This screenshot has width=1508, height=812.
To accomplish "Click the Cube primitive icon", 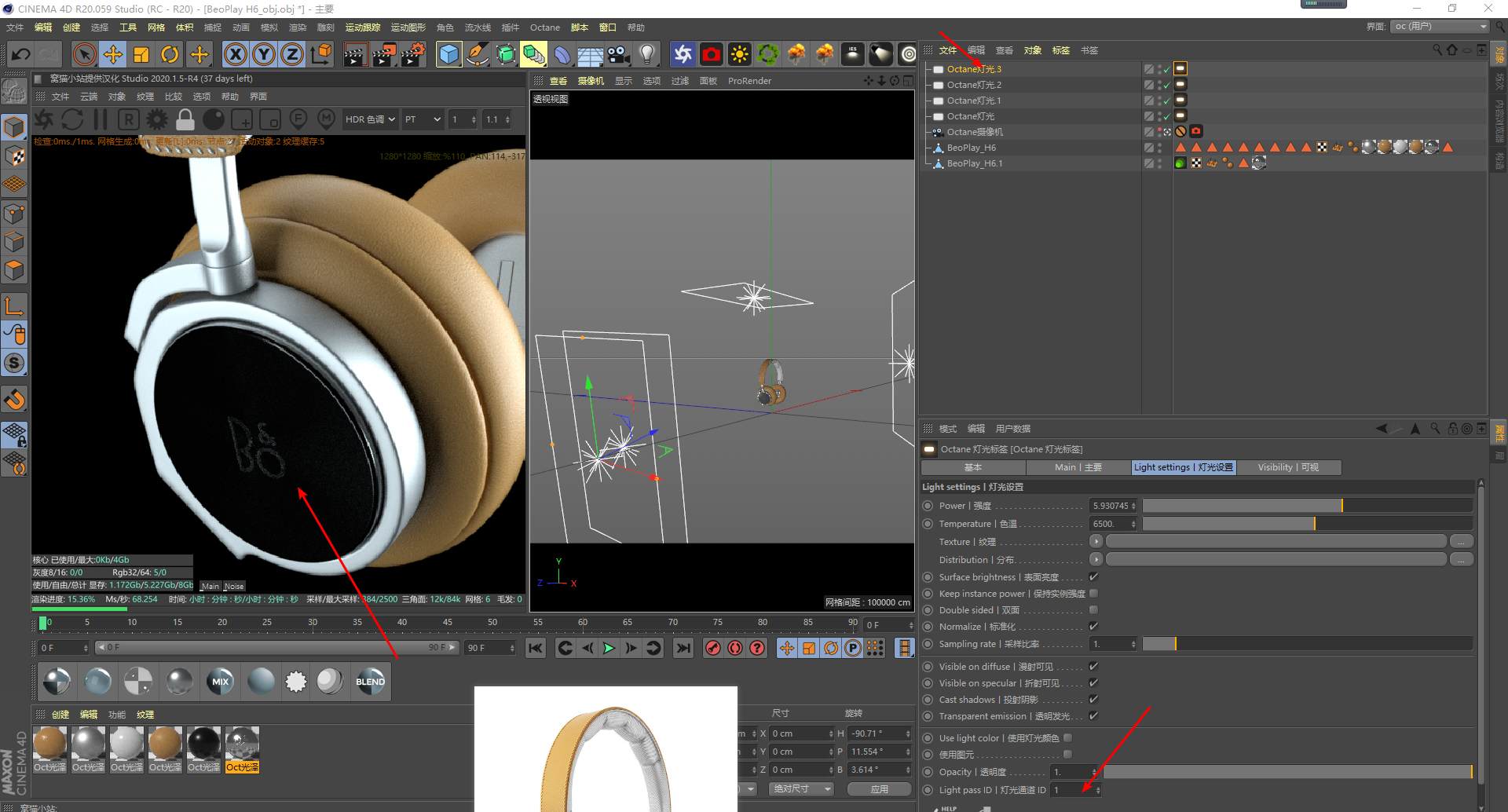I will (448, 54).
